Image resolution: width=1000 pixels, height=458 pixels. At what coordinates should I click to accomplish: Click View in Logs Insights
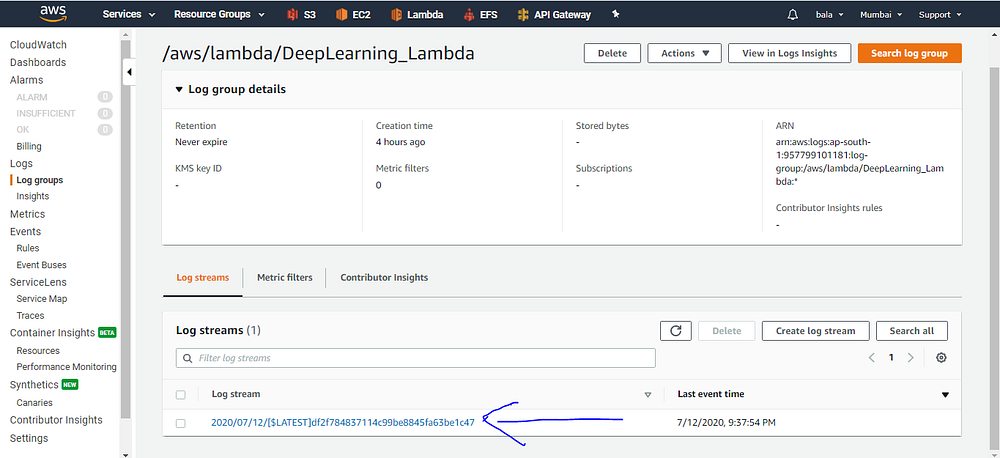790,53
